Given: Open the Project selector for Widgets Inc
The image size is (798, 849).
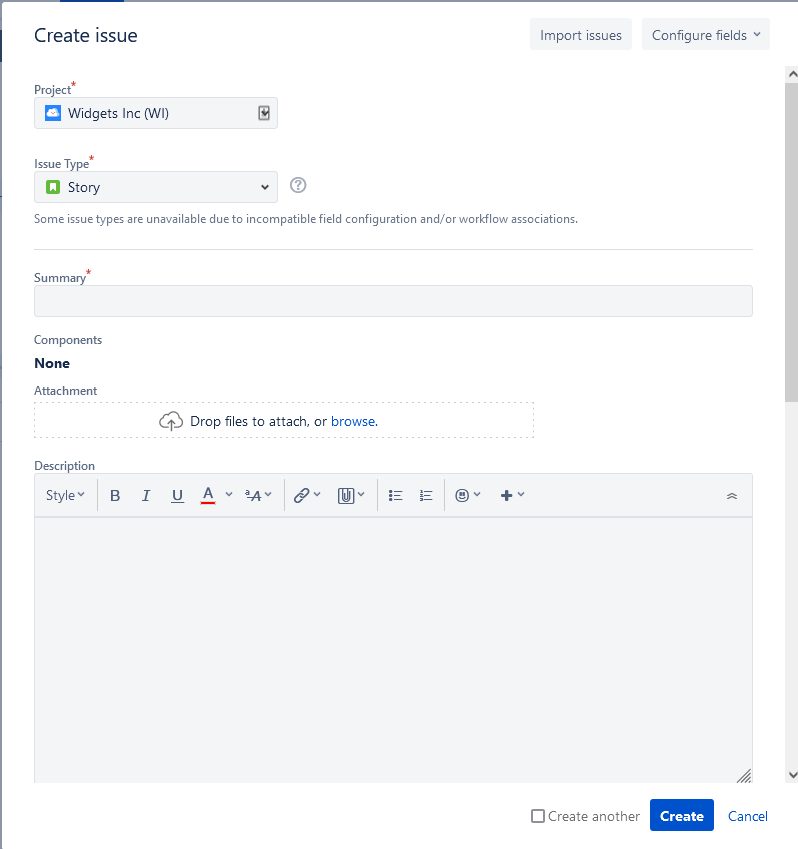Looking at the screenshot, I should (x=156, y=113).
